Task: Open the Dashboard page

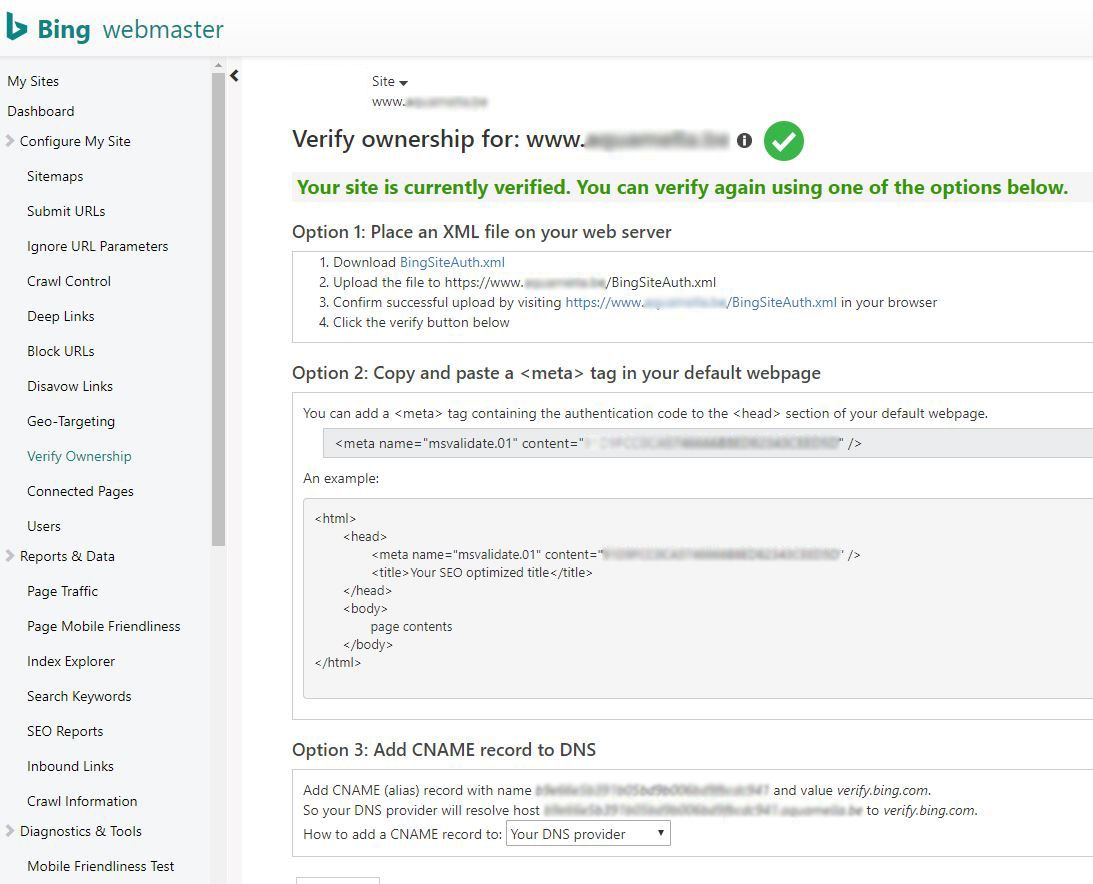Action: pos(40,111)
